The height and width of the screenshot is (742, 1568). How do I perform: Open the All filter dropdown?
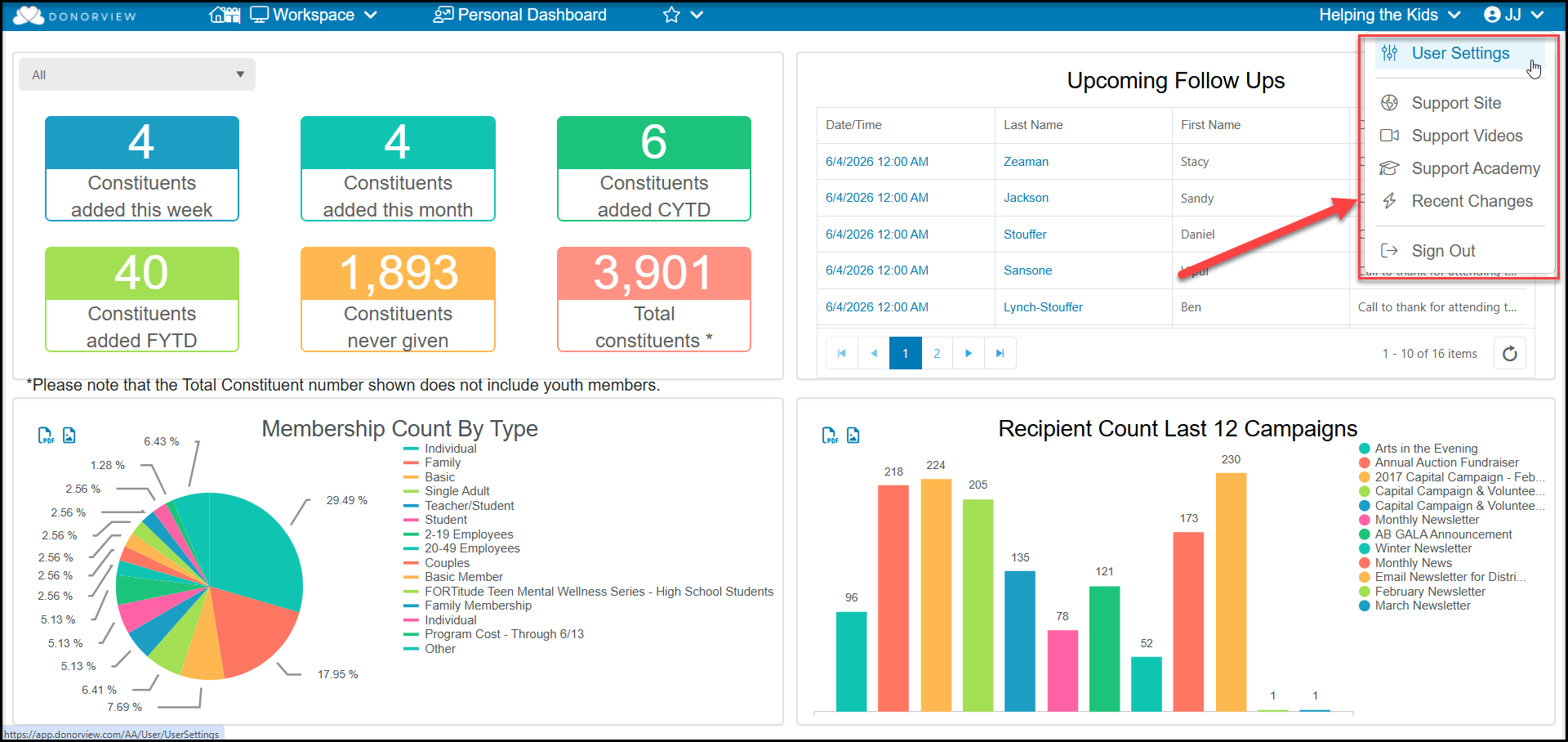tap(137, 74)
